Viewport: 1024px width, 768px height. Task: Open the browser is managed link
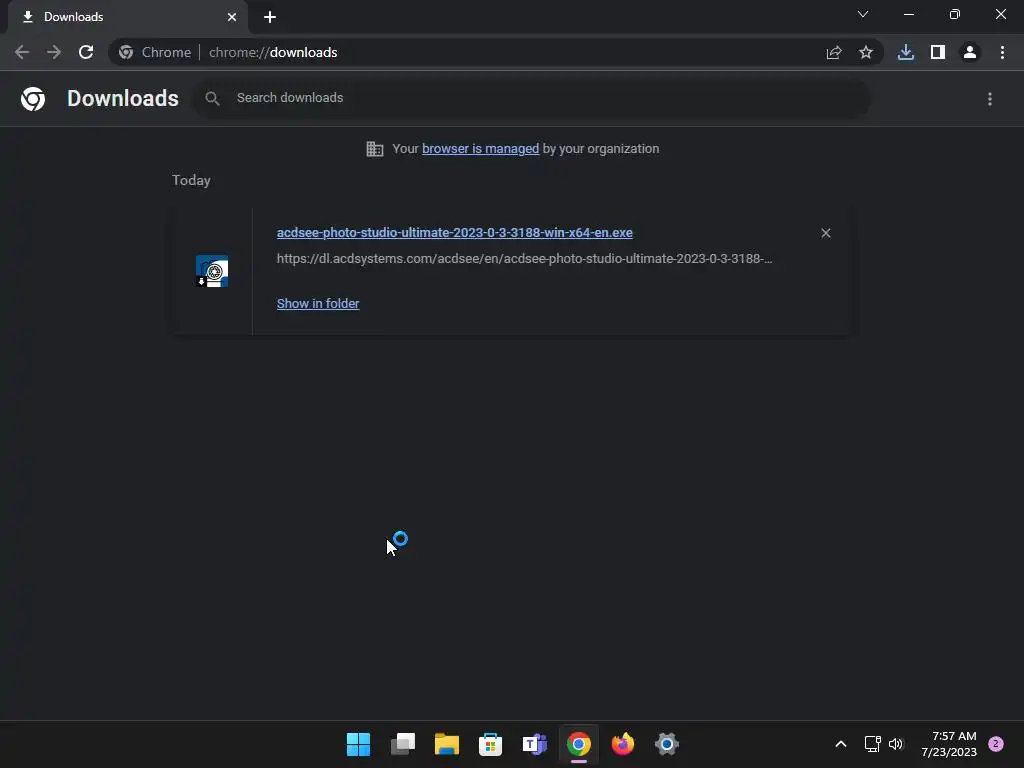pyautogui.click(x=481, y=149)
